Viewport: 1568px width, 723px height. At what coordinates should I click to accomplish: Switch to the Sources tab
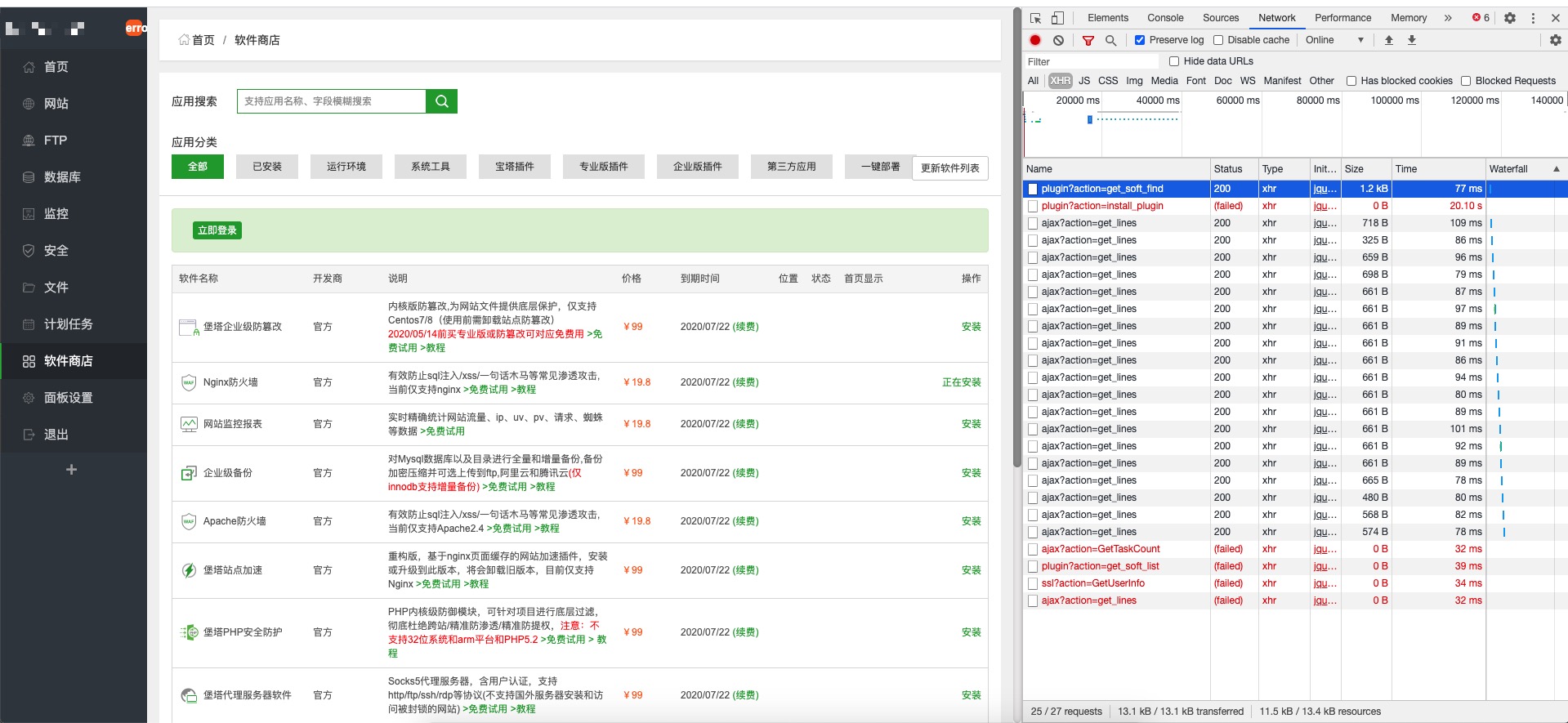[1221, 18]
